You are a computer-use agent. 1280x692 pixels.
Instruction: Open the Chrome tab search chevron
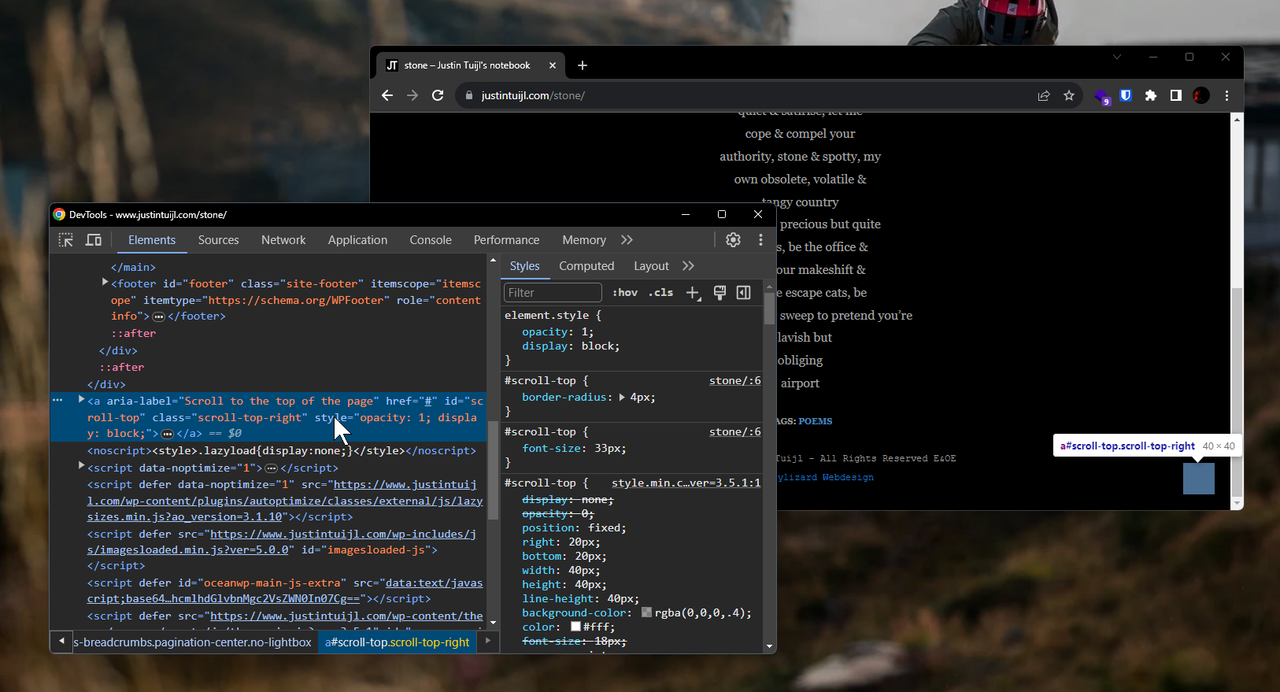pos(1117,57)
